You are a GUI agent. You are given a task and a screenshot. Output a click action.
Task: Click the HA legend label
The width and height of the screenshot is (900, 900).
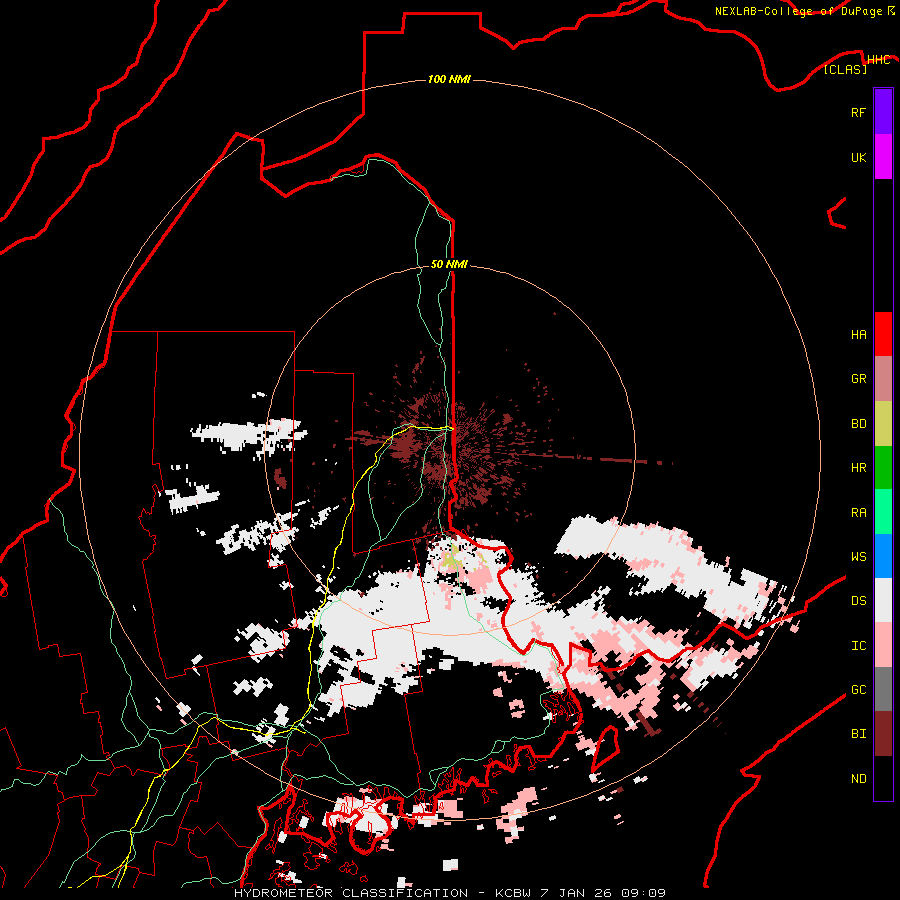tap(858, 335)
